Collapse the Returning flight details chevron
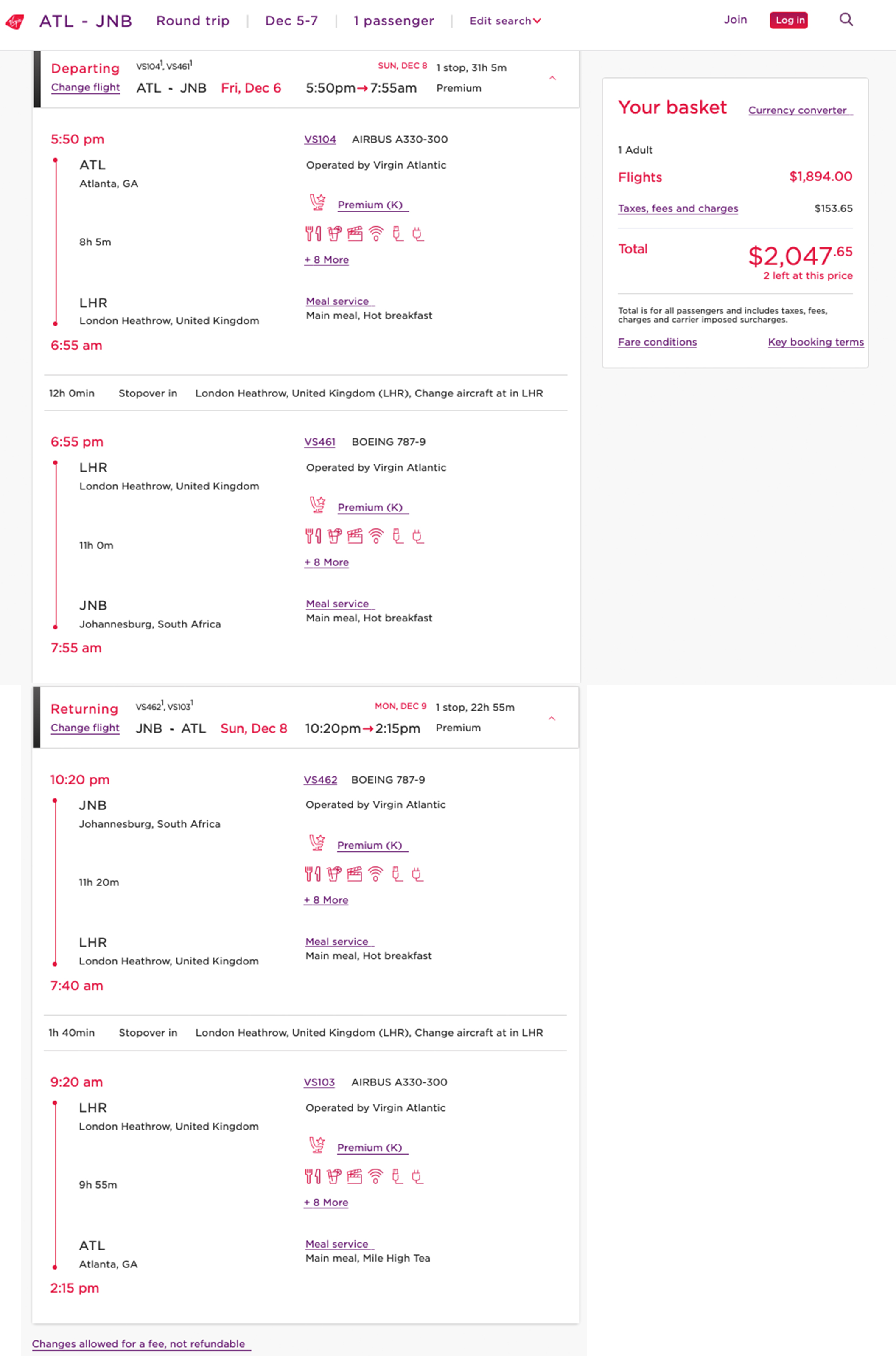 (x=552, y=718)
